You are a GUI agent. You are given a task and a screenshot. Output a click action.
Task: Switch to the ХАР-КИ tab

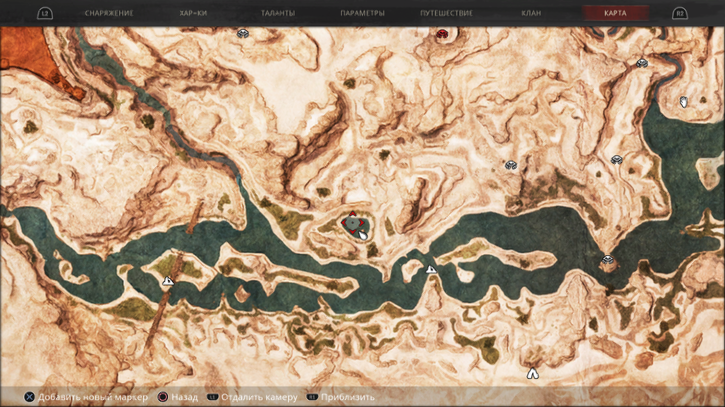pos(193,13)
